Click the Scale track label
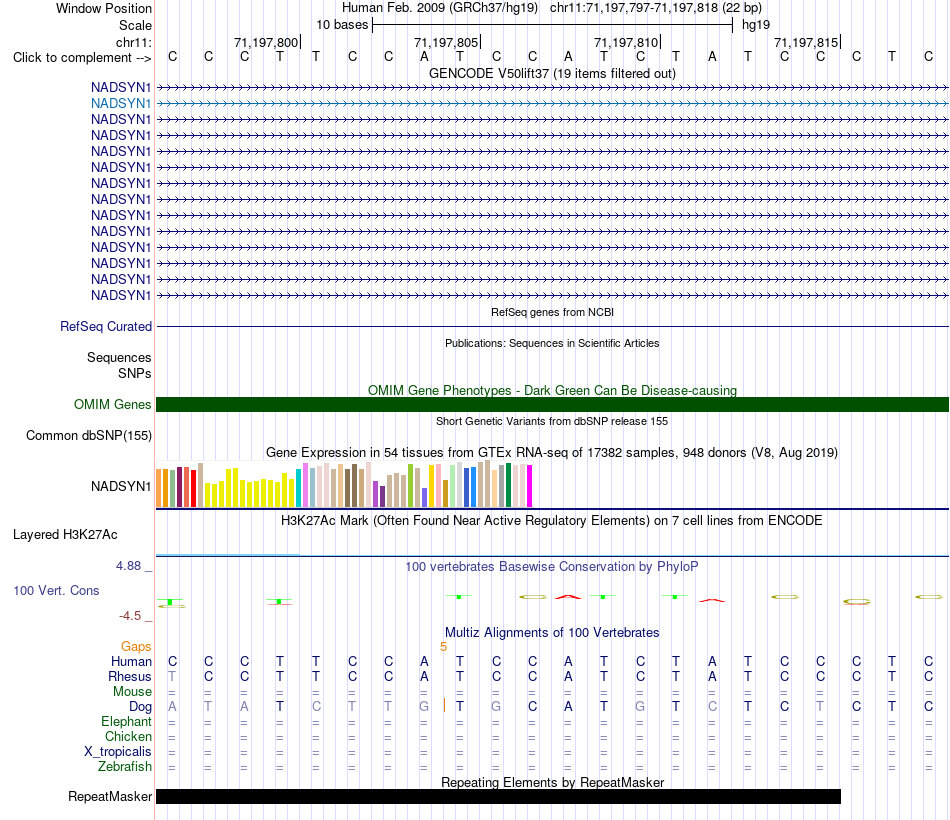The image size is (950, 820). (x=135, y=25)
